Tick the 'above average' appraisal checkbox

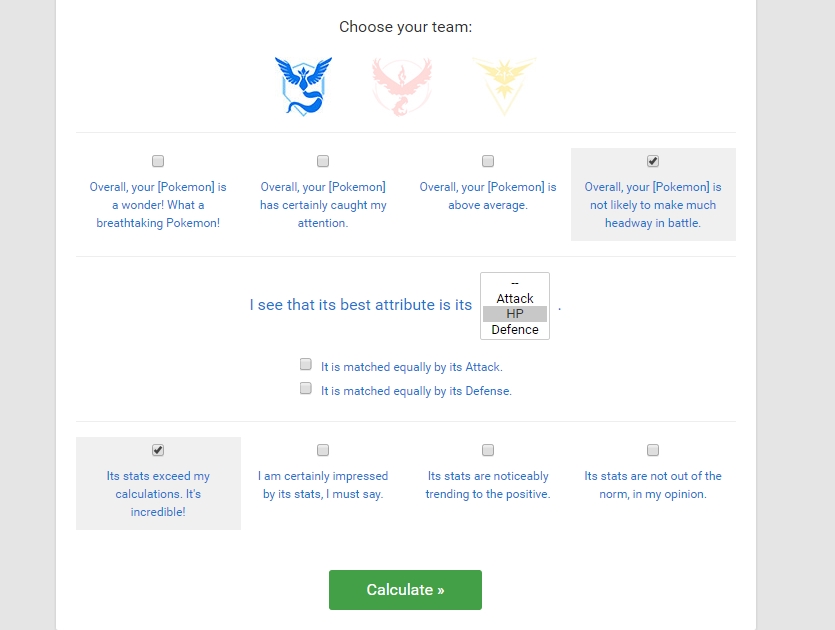tap(488, 161)
